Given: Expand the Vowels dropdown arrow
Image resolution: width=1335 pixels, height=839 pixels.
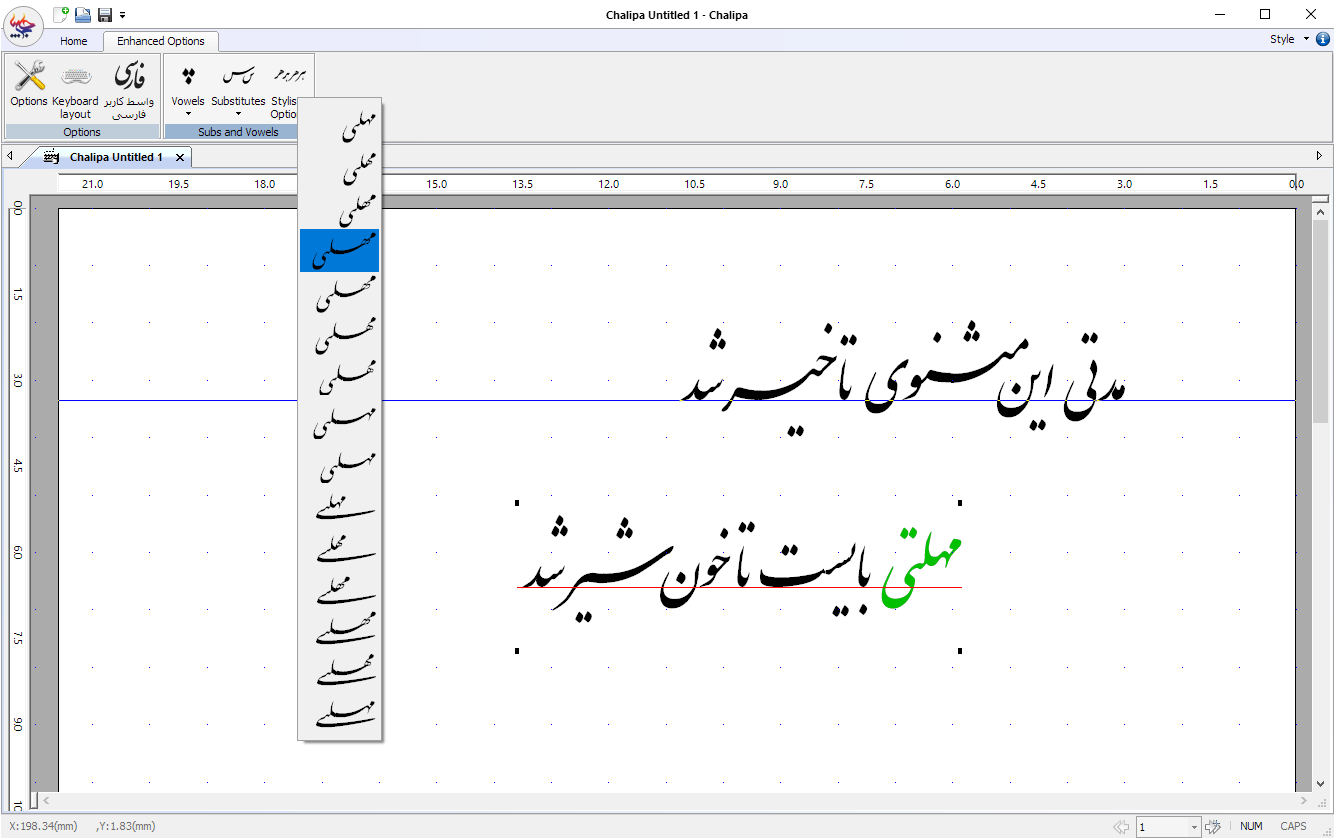Looking at the screenshot, I should (x=187, y=115).
